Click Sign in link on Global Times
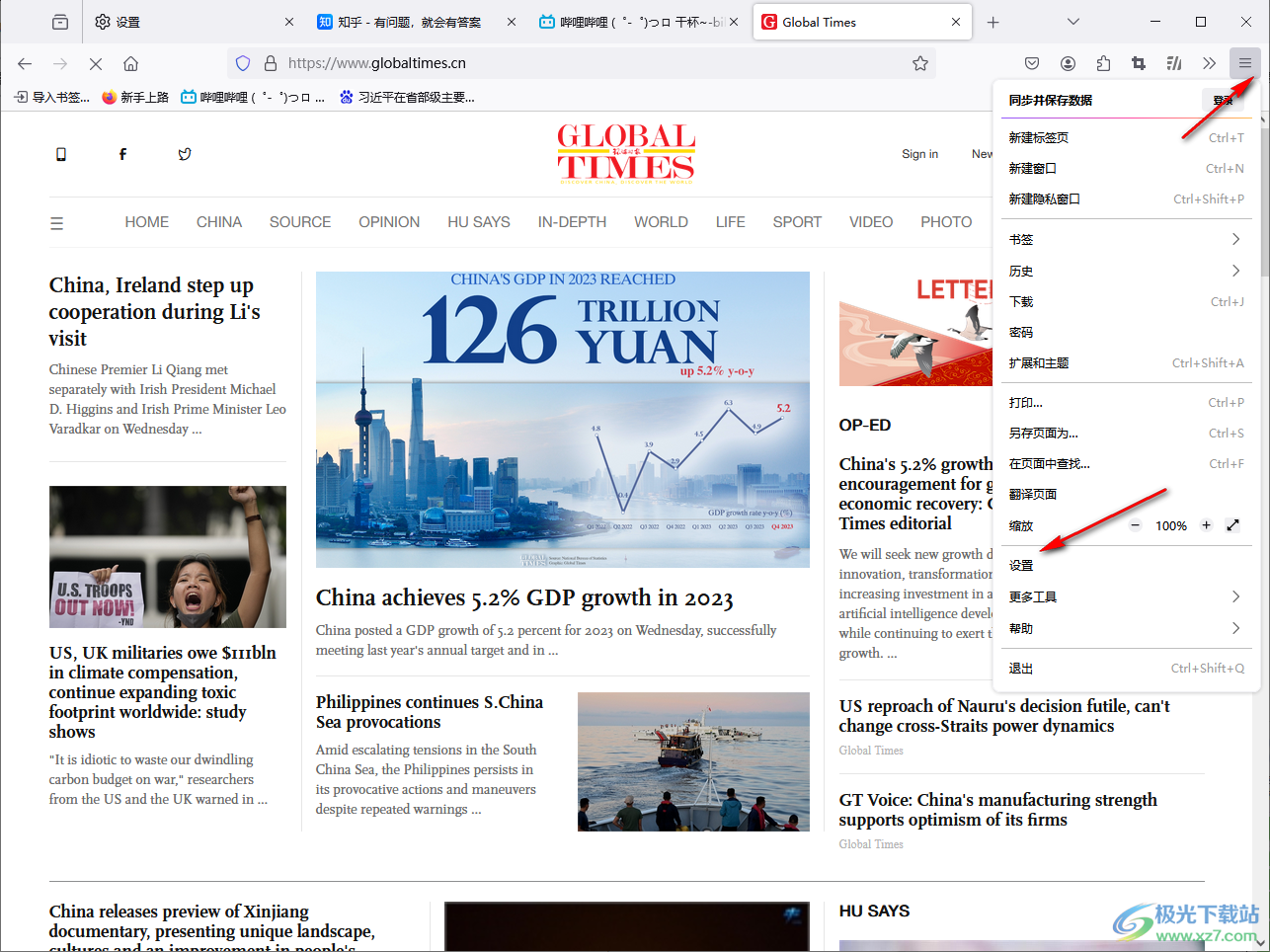Image resolution: width=1270 pixels, height=952 pixels. click(919, 154)
